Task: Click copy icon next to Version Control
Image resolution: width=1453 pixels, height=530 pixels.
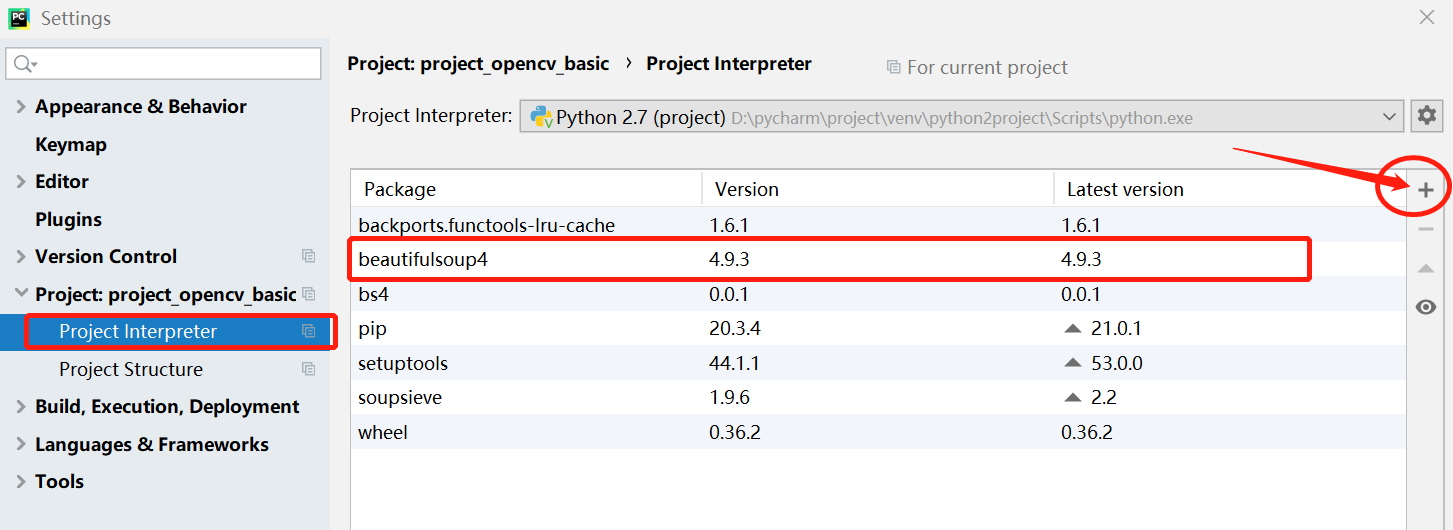Action: (x=309, y=257)
